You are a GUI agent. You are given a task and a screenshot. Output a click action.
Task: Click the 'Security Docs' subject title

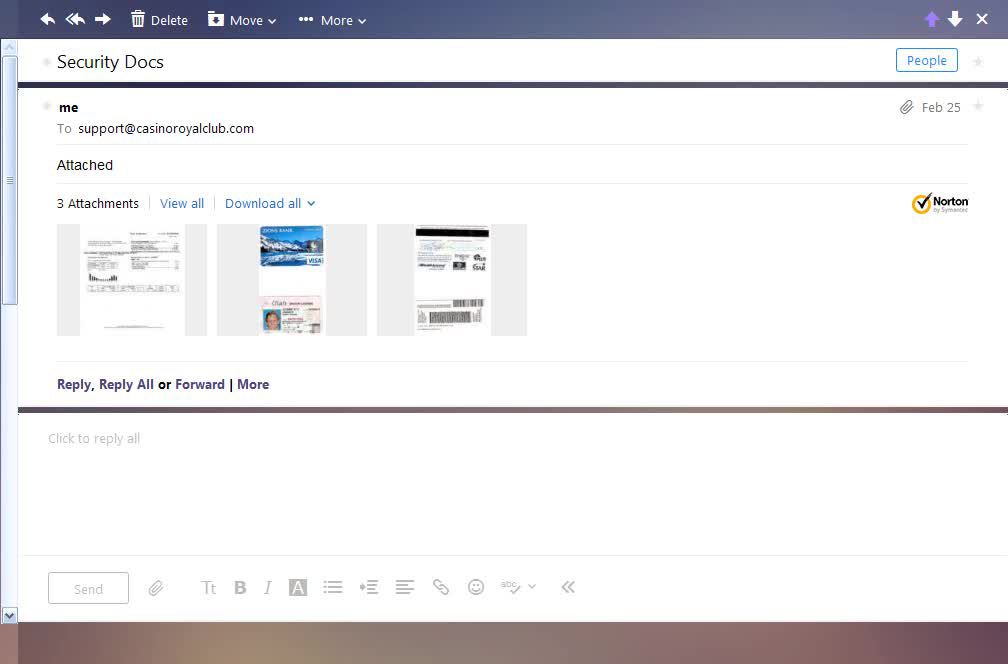(110, 62)
